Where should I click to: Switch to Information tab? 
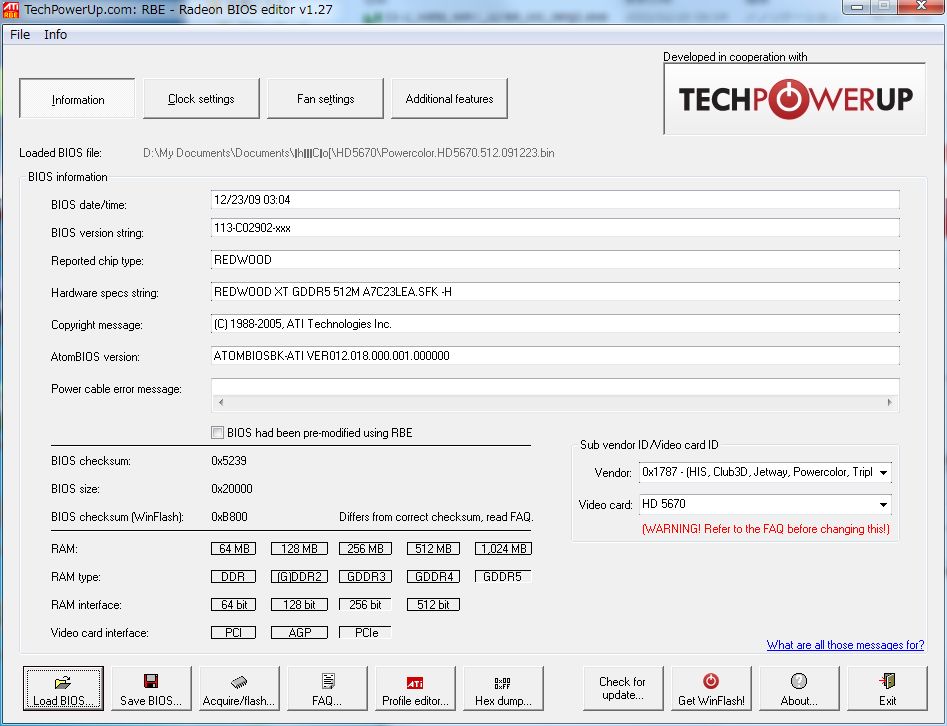coord(77,98)
